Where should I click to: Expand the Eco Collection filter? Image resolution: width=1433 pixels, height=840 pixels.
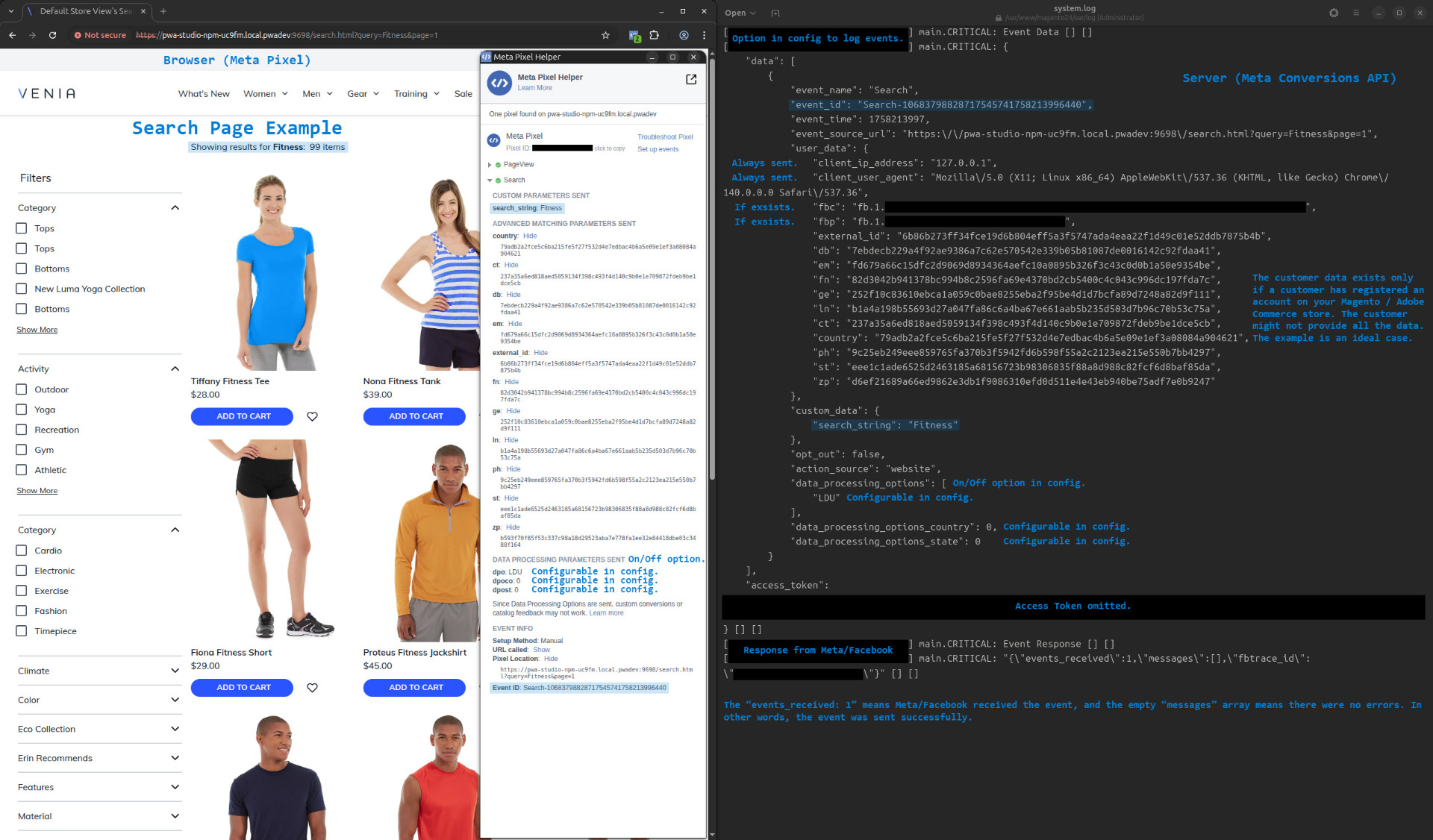(x=175, y=729)
